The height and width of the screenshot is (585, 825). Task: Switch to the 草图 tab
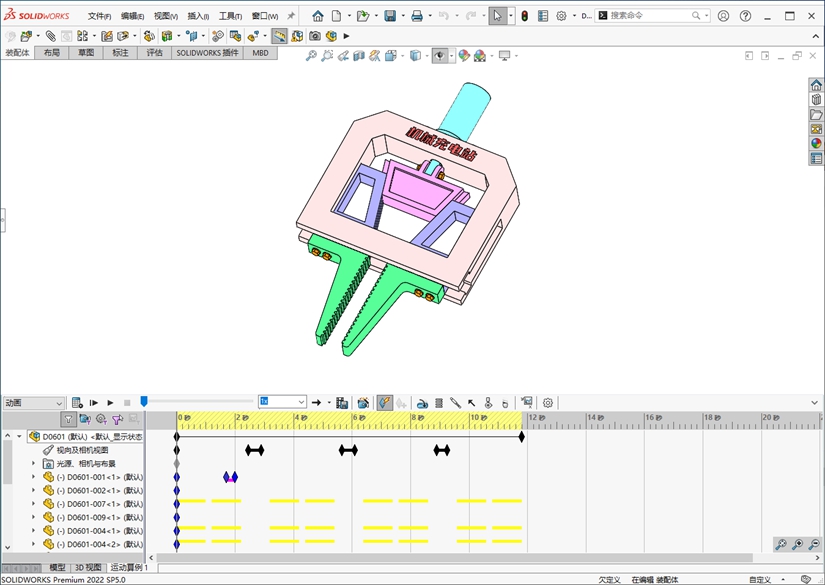tap(87, 52)
